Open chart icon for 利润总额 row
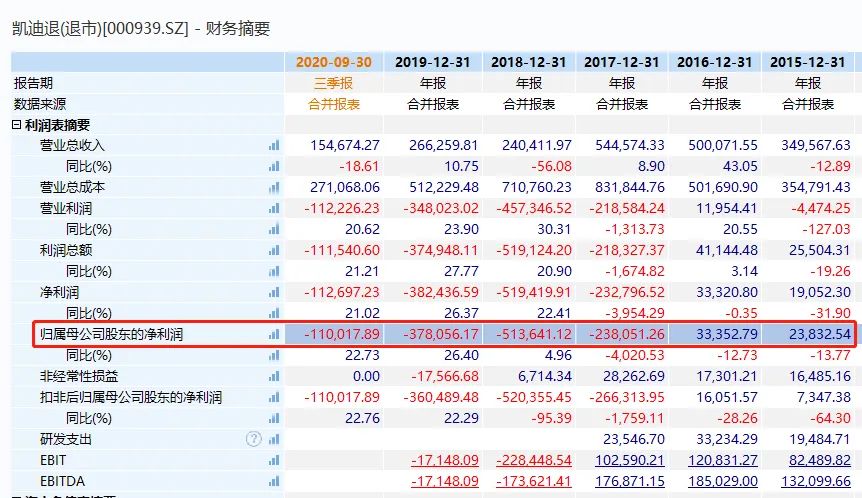 (274, 250)
